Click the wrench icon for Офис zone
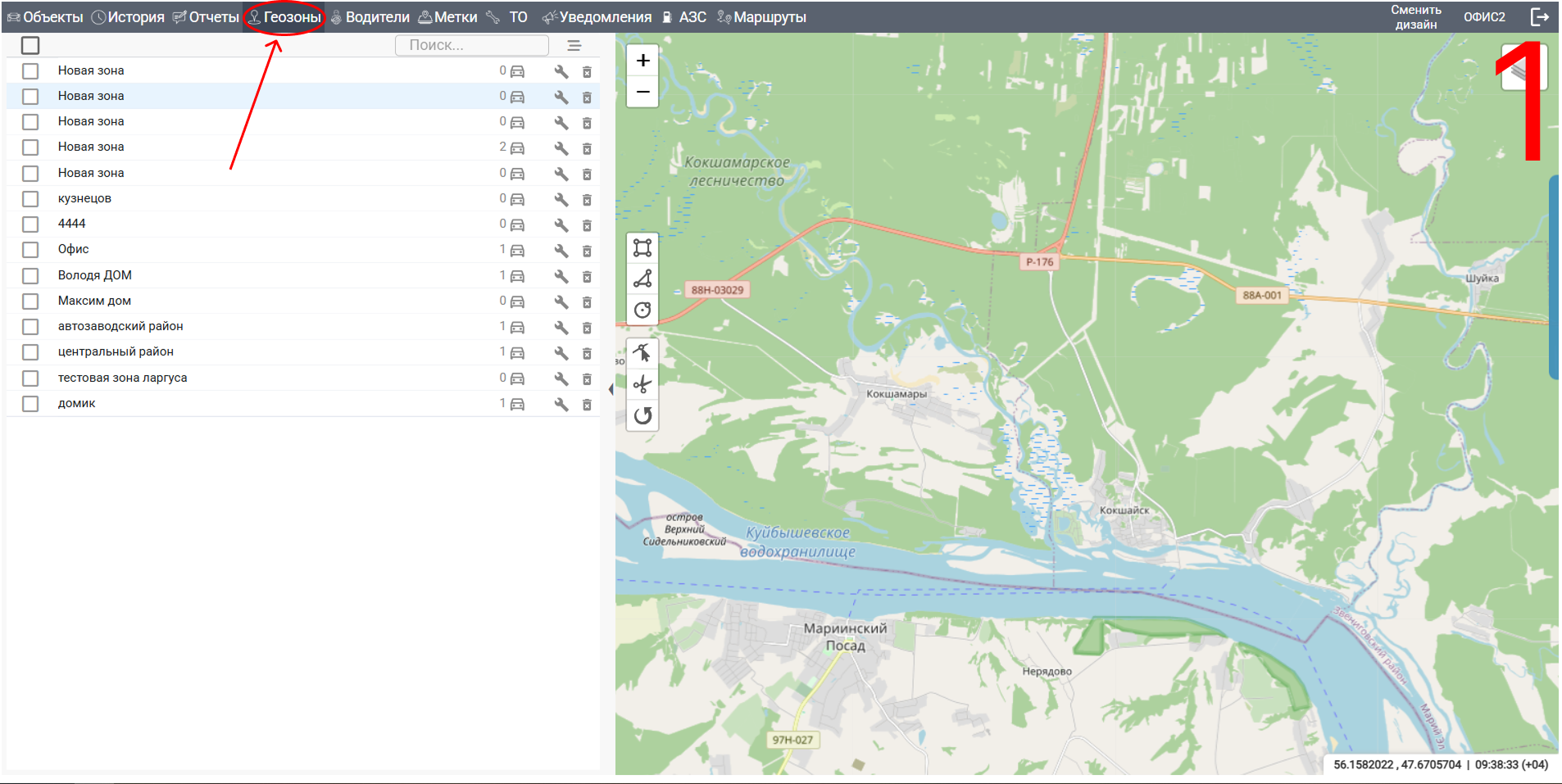Viewport: 1562px width, 784px height. (x=561, y=251)
